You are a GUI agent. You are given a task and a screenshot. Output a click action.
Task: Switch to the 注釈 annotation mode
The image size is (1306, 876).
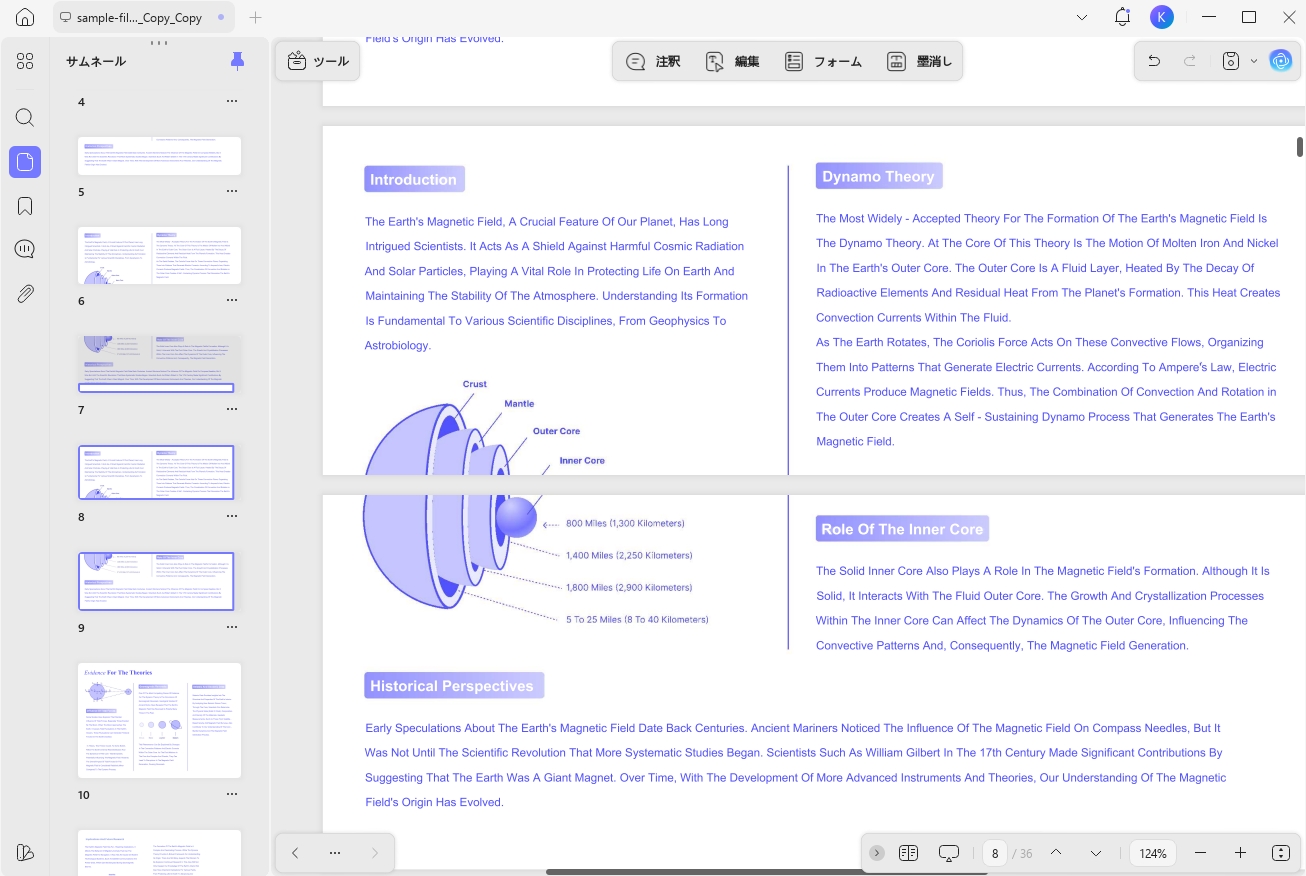tap(653, 61)
